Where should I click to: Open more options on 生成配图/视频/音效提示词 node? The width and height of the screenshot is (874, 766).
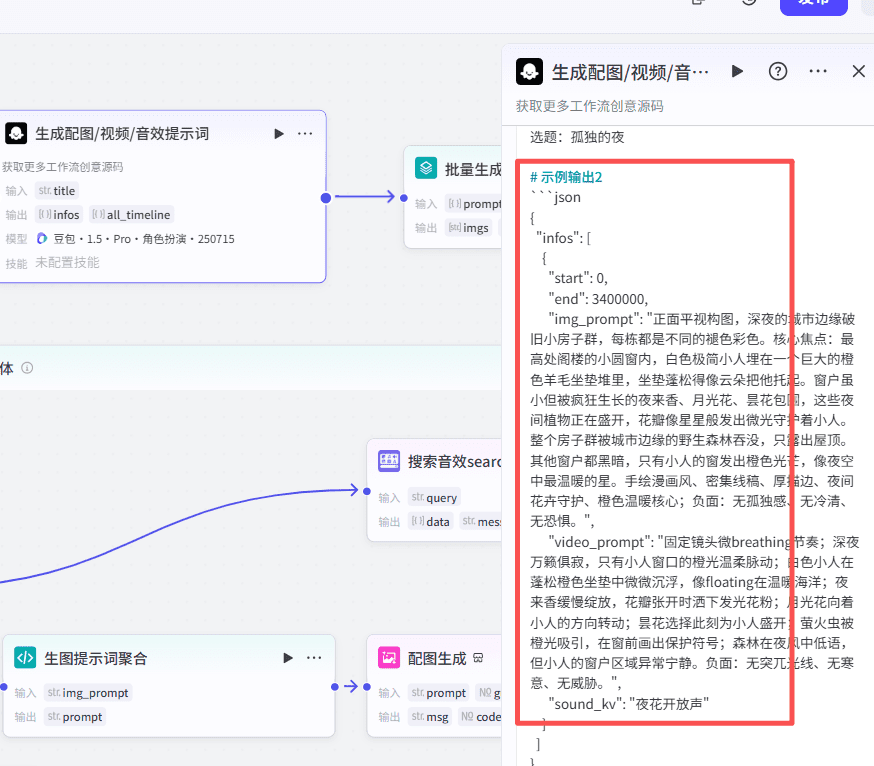click(305, 134)
